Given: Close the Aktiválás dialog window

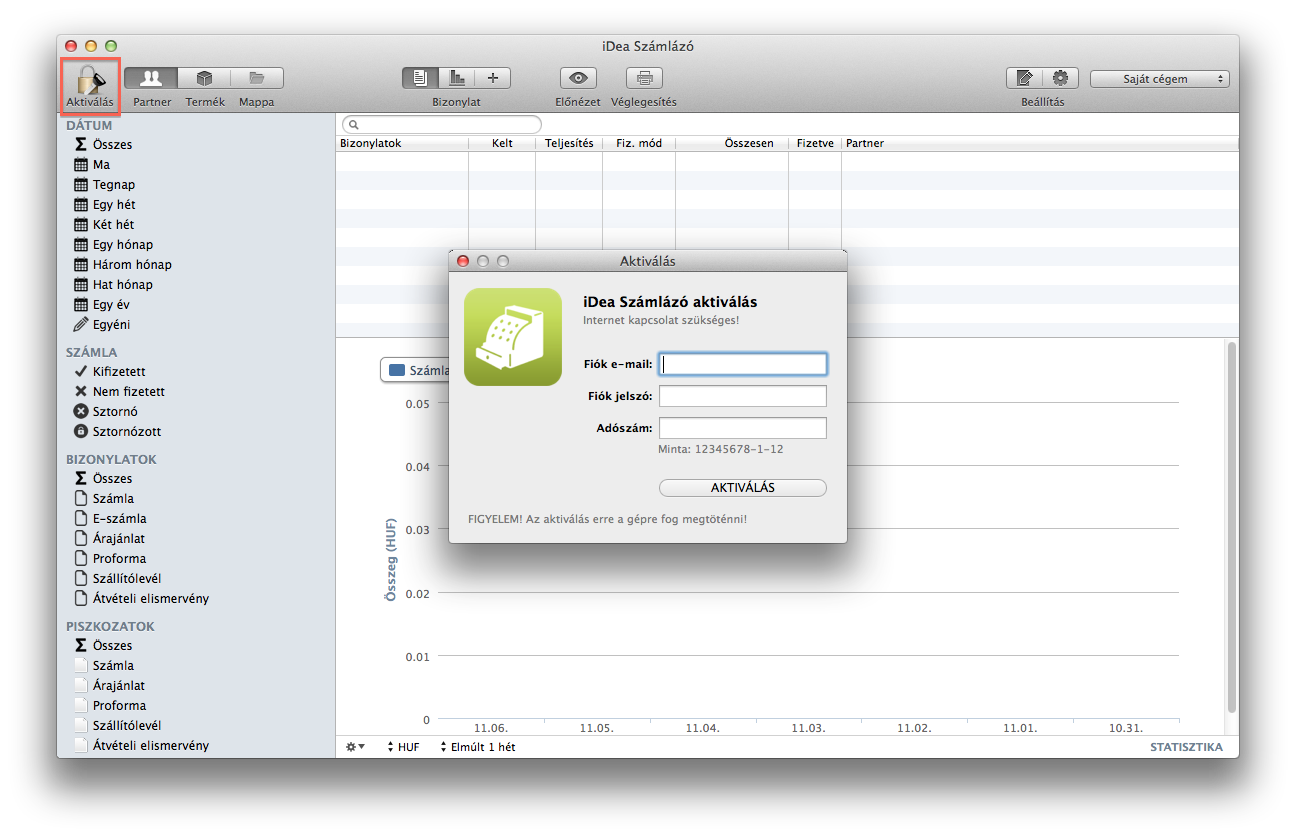Looking at the screenshot, I should pos(463,261).
